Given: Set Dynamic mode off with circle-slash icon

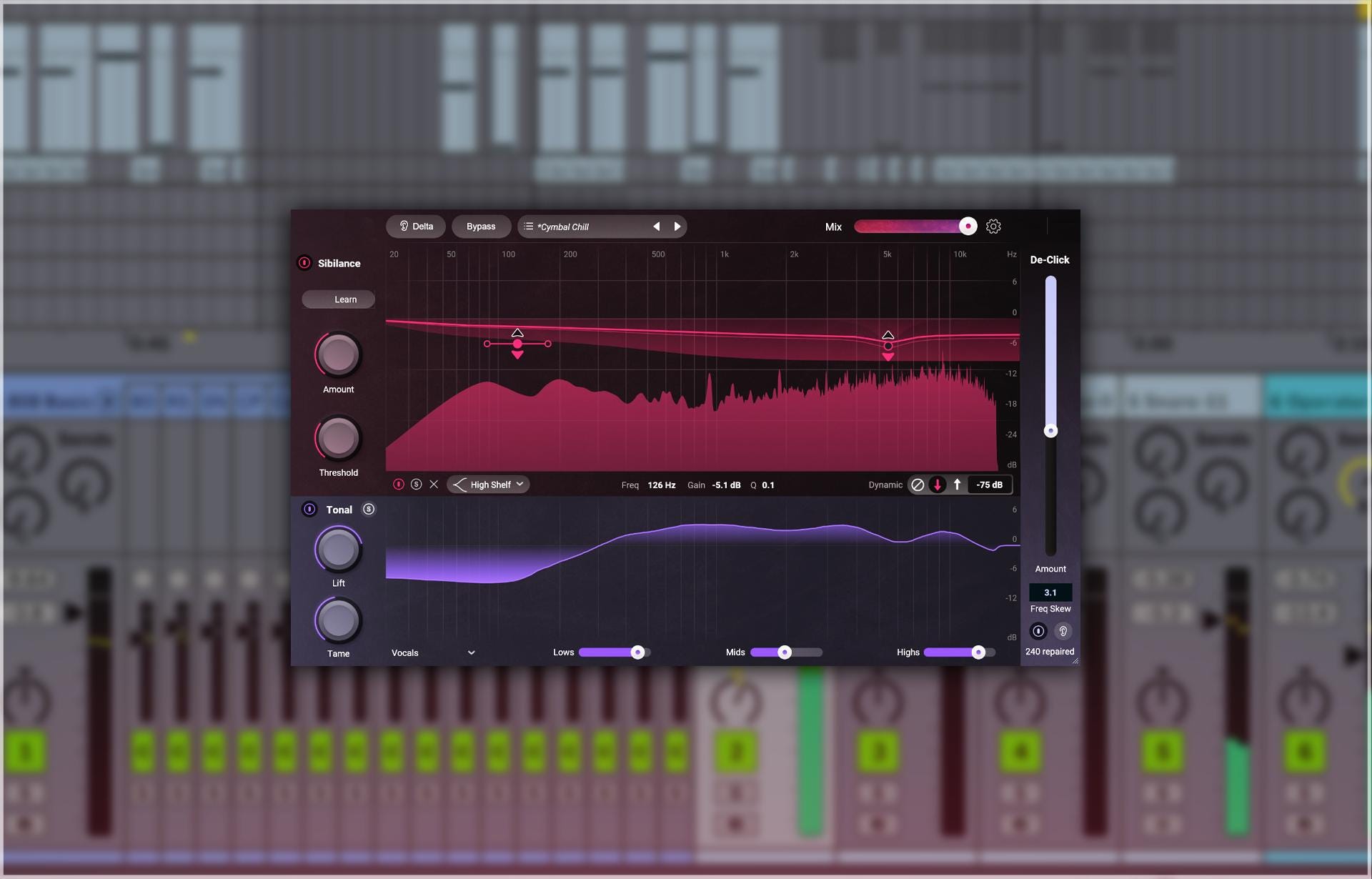Looking at the screenshot, I should tap(918, 485).
